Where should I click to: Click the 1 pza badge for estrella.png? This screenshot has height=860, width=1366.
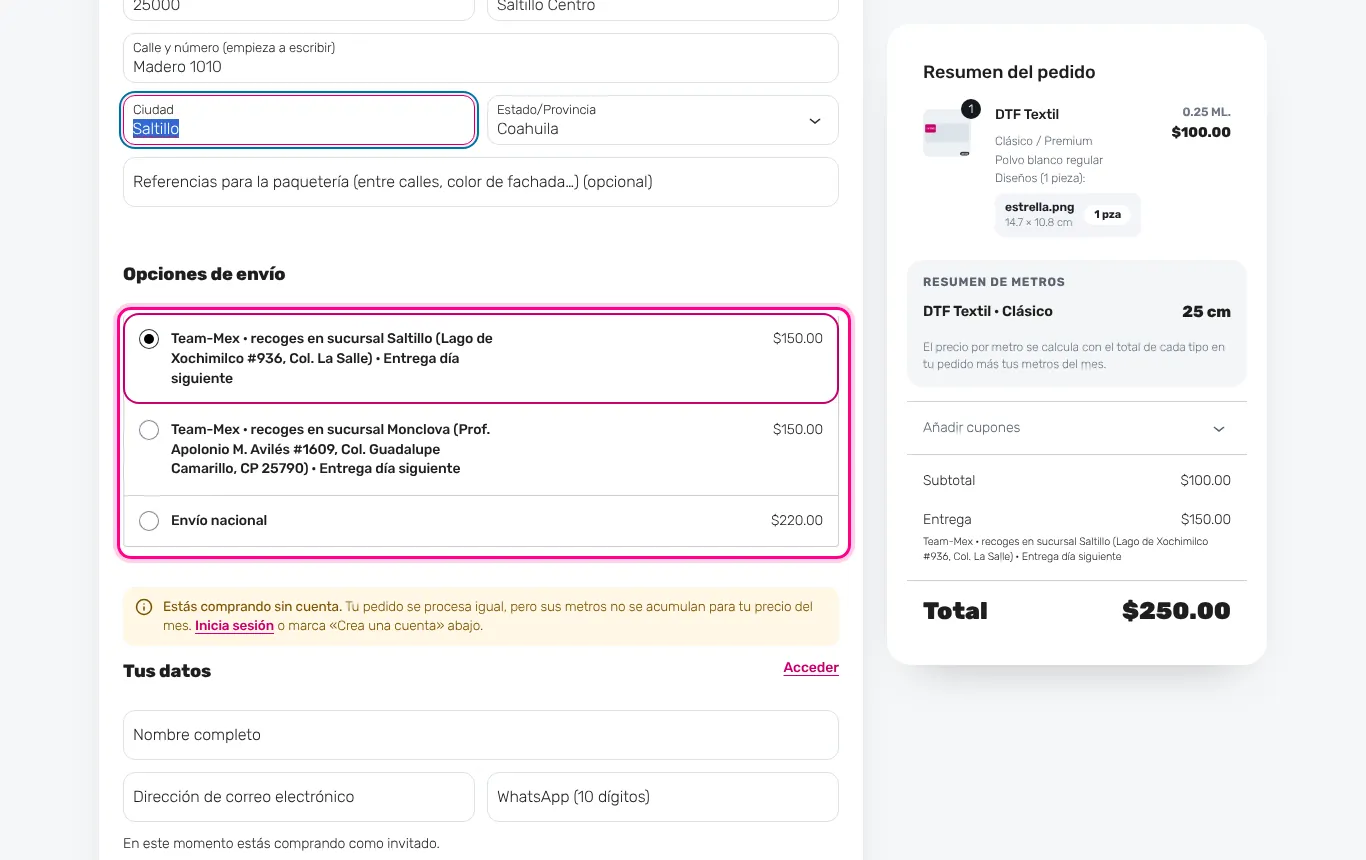coord(1107,215)
